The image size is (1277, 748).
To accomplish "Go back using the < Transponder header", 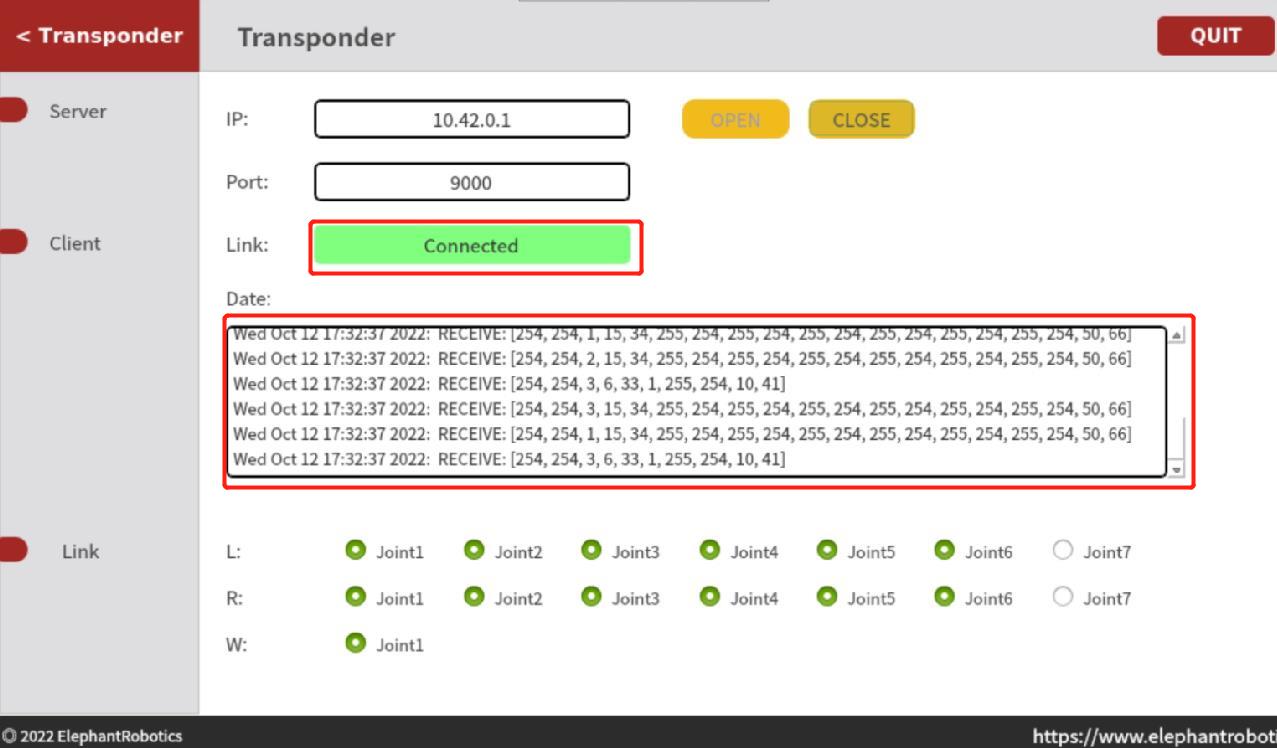I will click(99, 36).
